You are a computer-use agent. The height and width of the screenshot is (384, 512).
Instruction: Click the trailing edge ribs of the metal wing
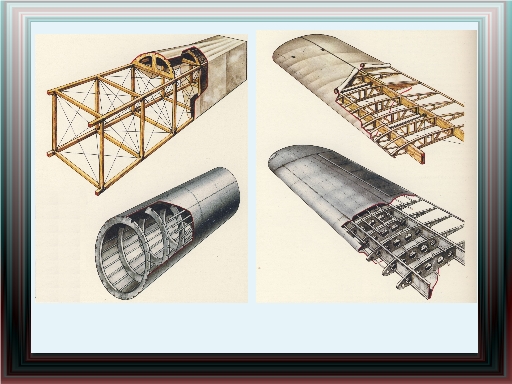(440, 217)
